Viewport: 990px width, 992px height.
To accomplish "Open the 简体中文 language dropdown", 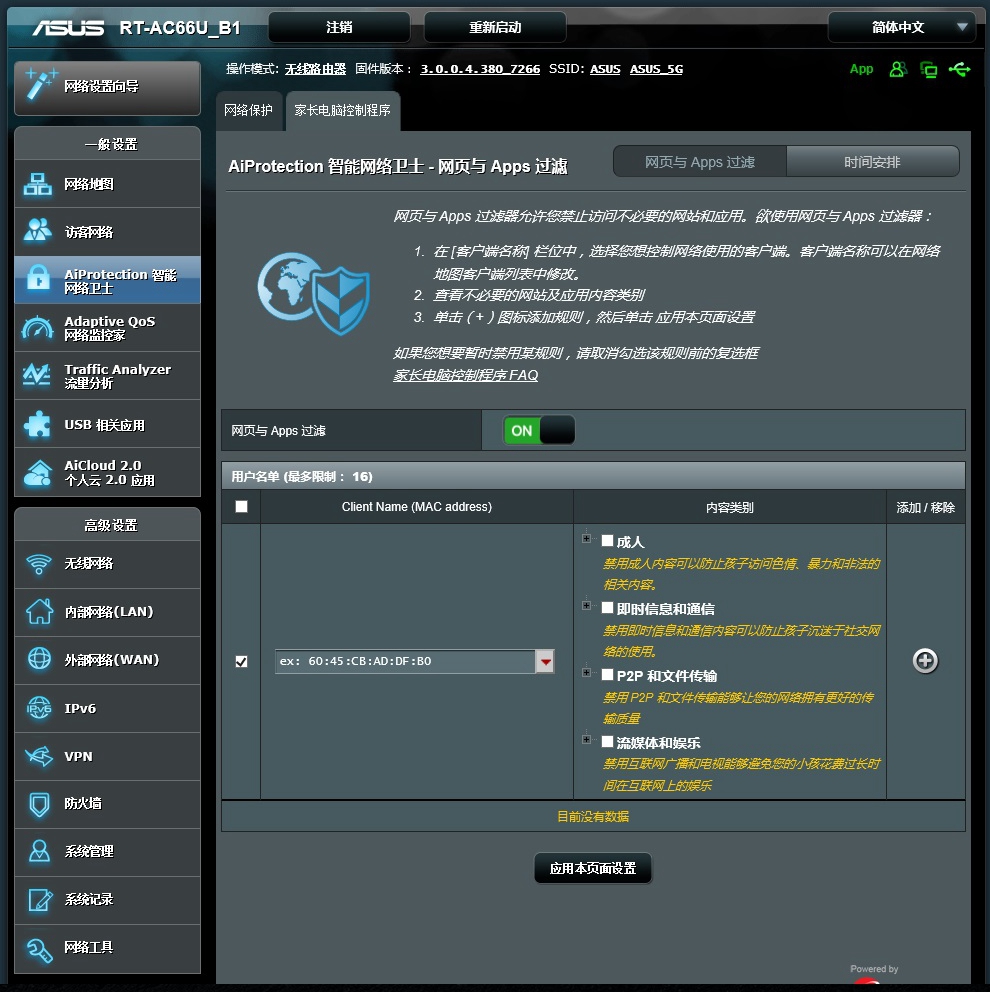I will 901,27.
